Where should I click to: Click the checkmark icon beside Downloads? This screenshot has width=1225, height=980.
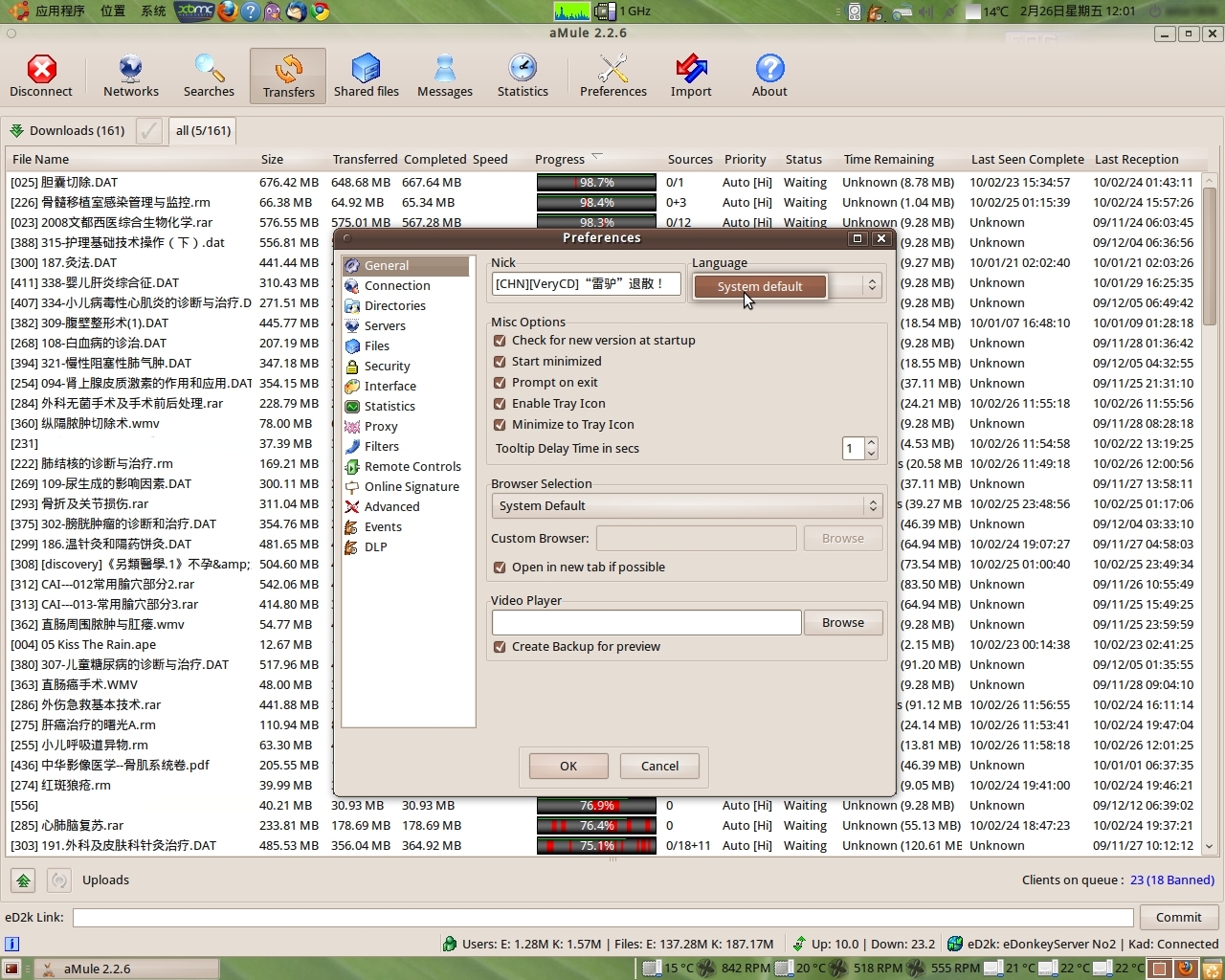tap(148, 130)
